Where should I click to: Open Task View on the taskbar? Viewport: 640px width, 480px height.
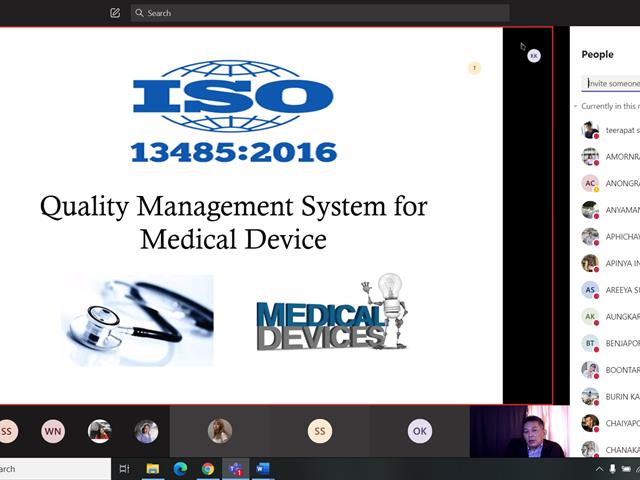click(124, 469)
